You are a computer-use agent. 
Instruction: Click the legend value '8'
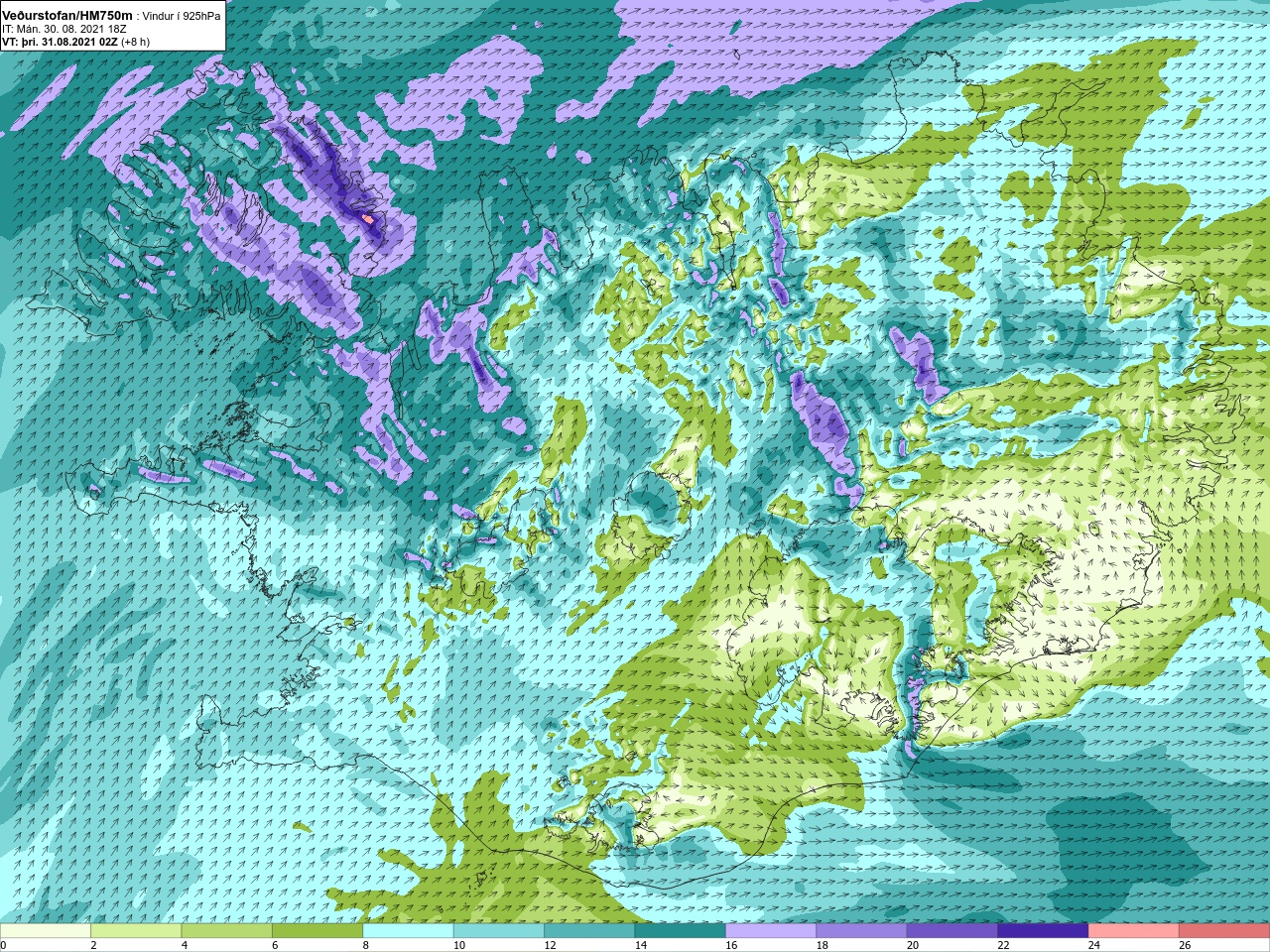pos(365,945)
